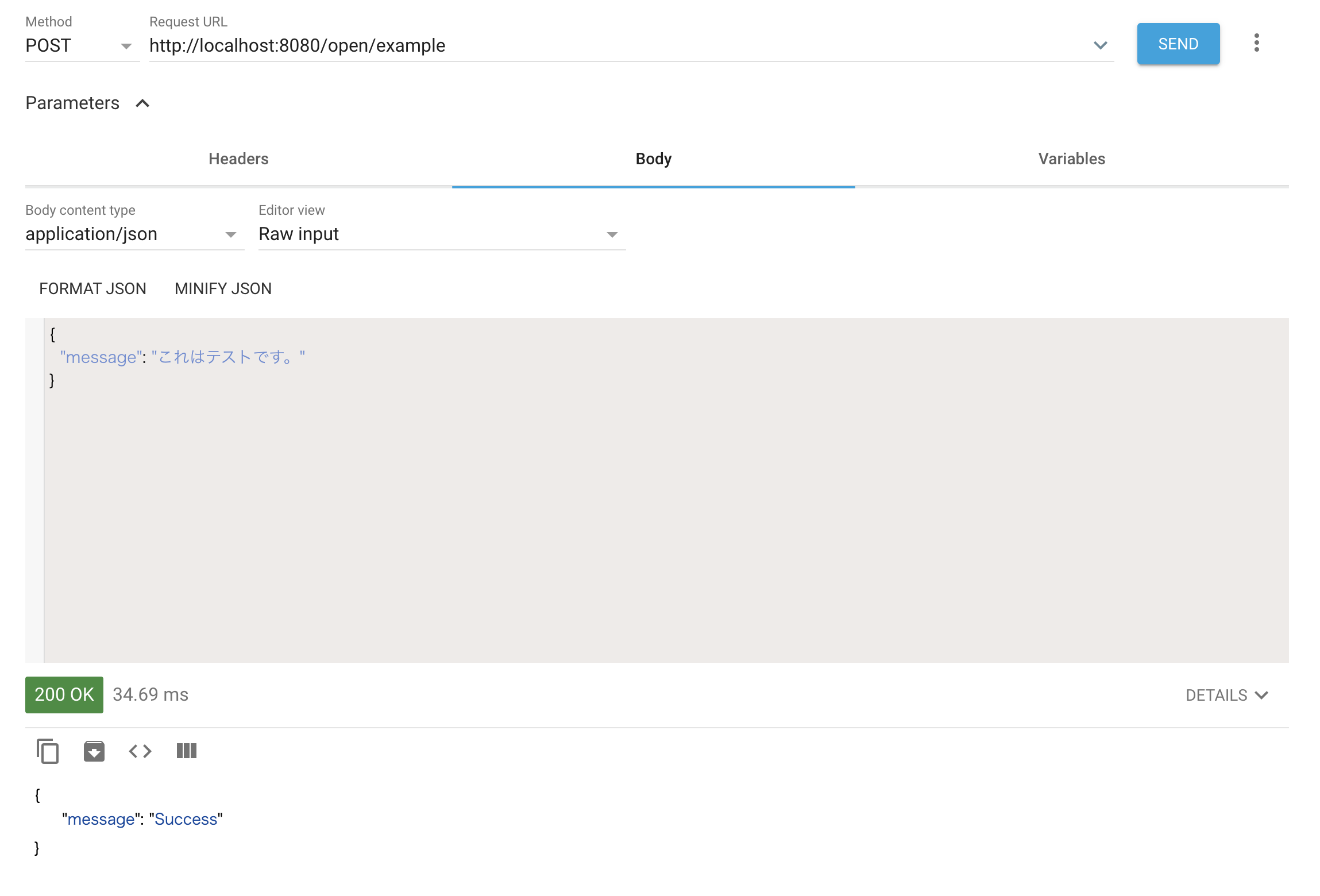This screenshot has height=896, width=1320.
Task: Expand response DETAILS panel
Action: tap(1226, 695)
